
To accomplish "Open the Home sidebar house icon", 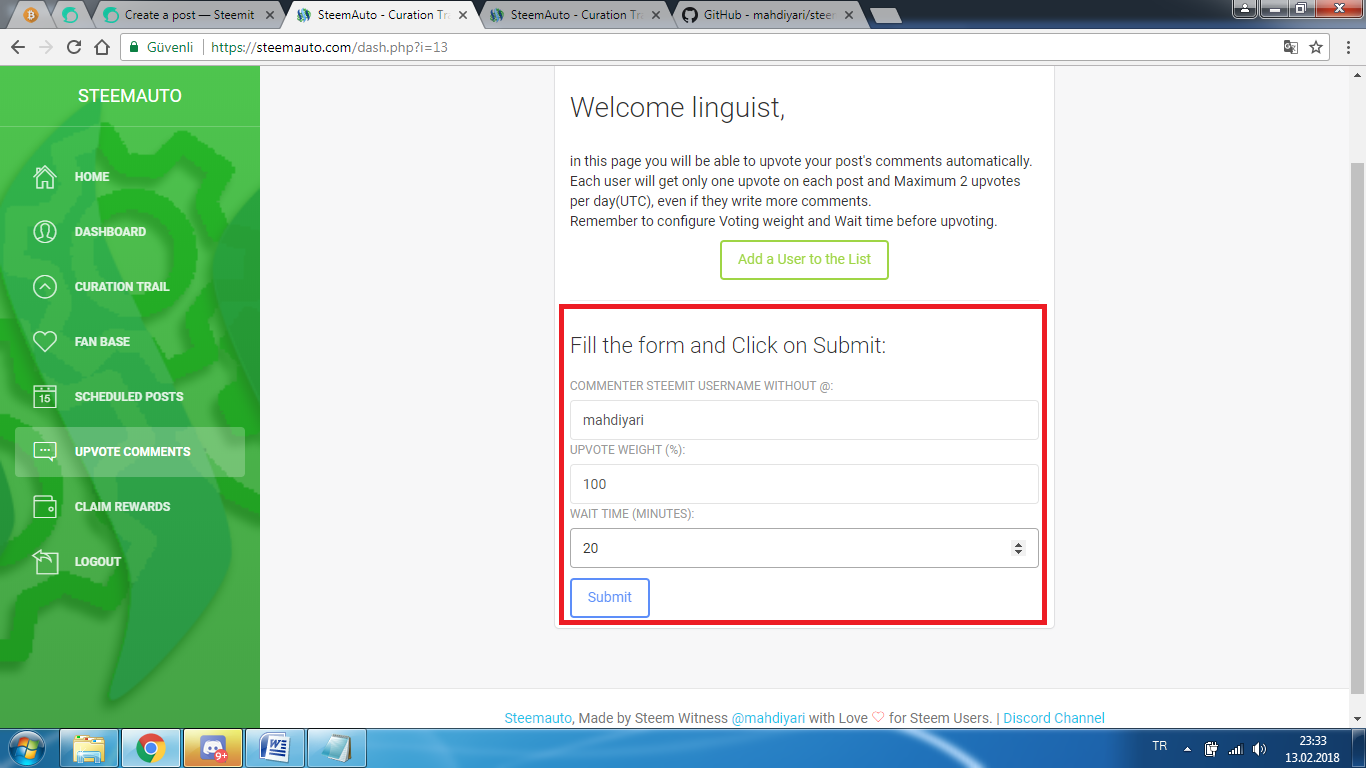I will click(45, 177).
